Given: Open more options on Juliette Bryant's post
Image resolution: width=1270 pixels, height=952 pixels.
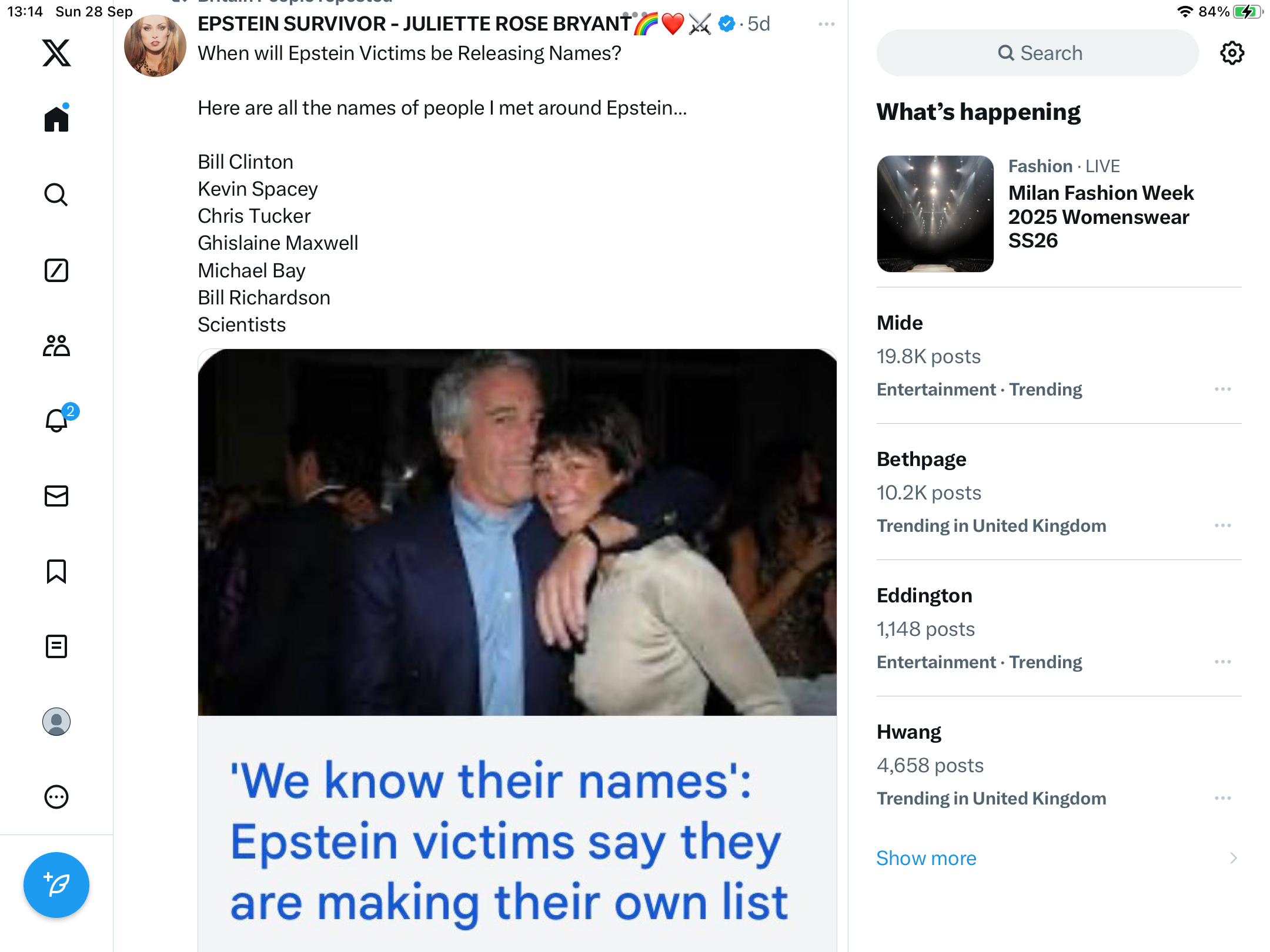Looking at the screenshot, I should pyautogui.click(x=826, y=24).
